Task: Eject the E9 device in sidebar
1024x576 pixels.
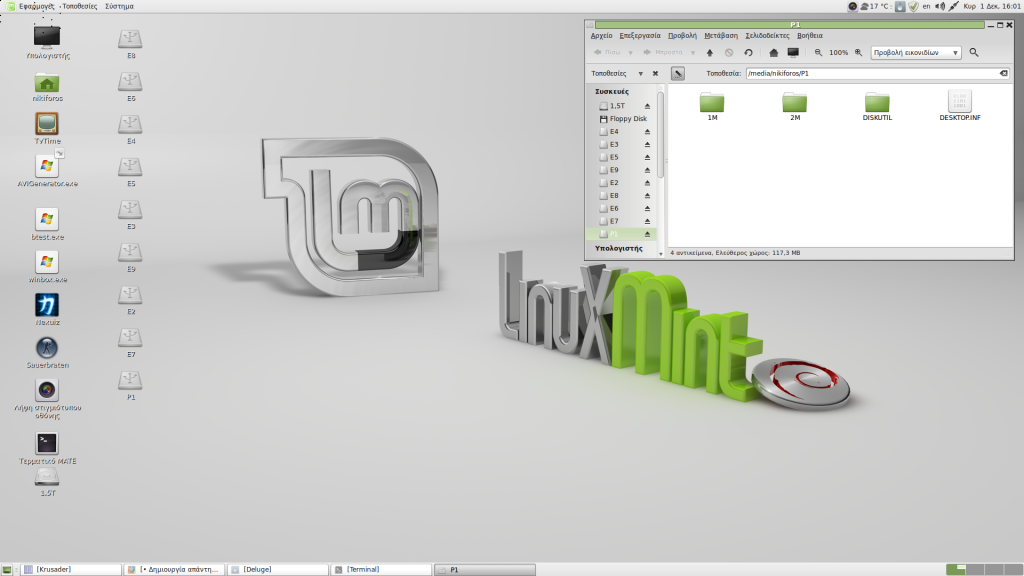Action: click(x=647, y=170)
